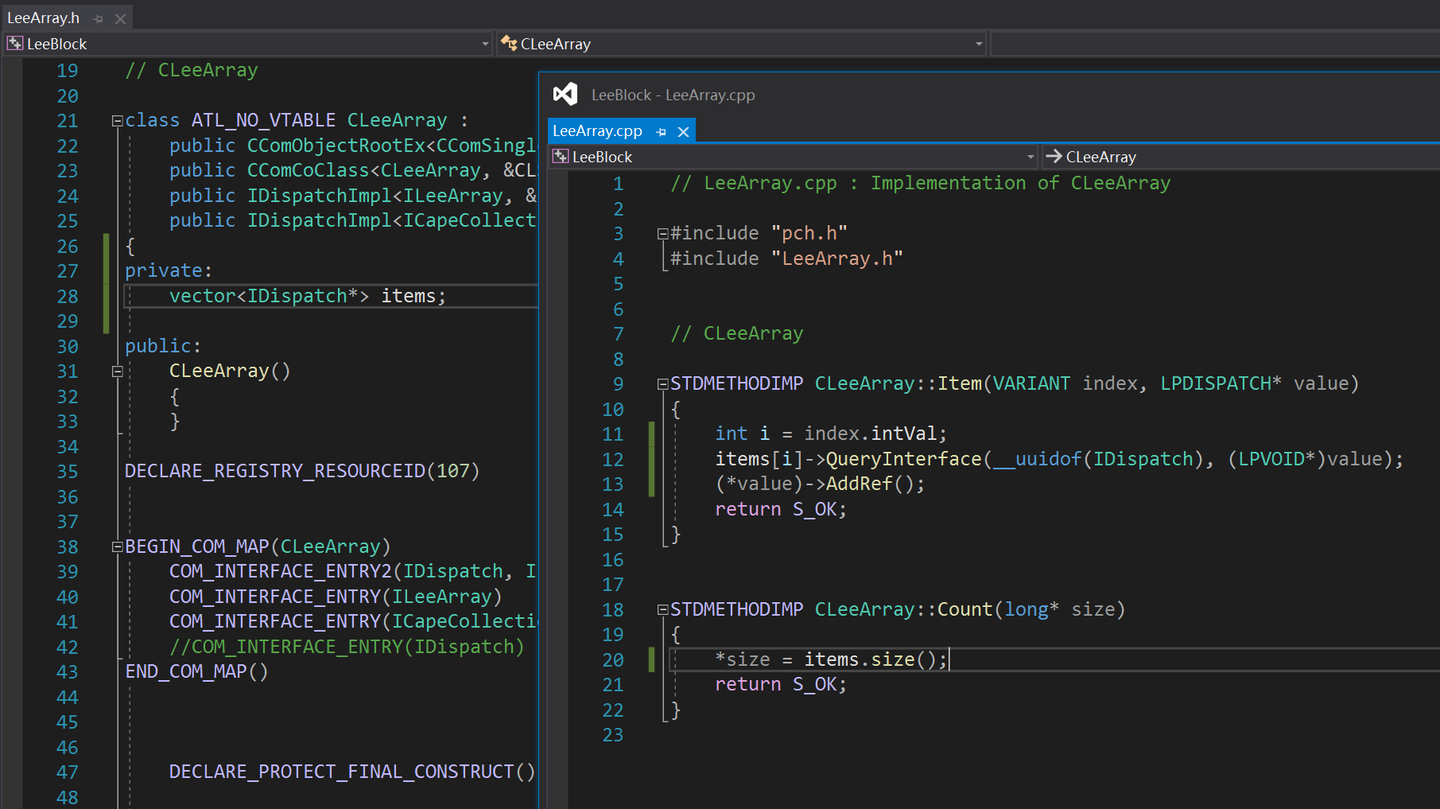Click END_COM_MAP() line
1440x809 pixels.
click(197, 671)
